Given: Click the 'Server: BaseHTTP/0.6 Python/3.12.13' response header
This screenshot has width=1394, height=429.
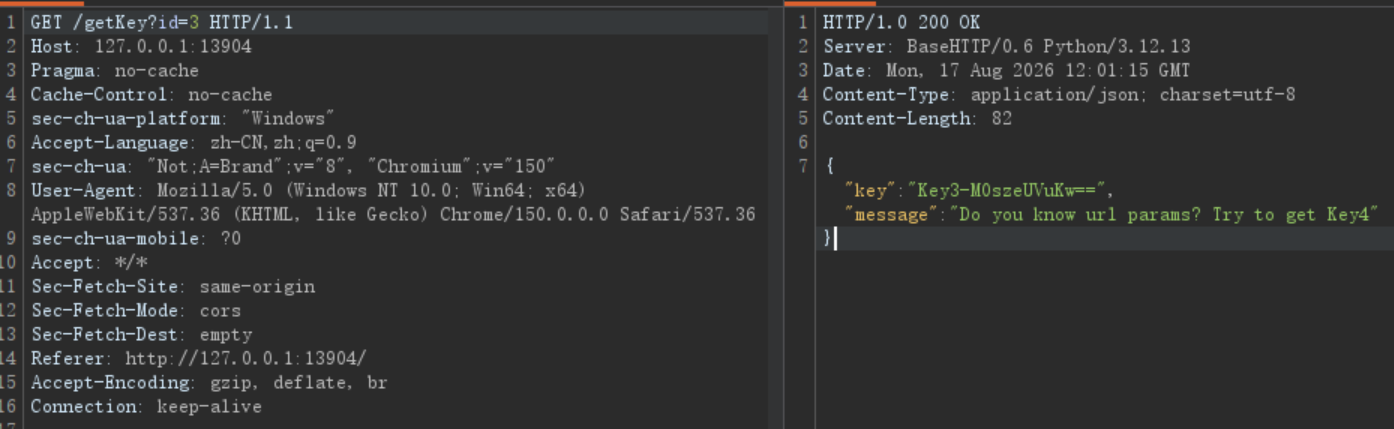Looking at the screenshot, I should point(1007,46).
